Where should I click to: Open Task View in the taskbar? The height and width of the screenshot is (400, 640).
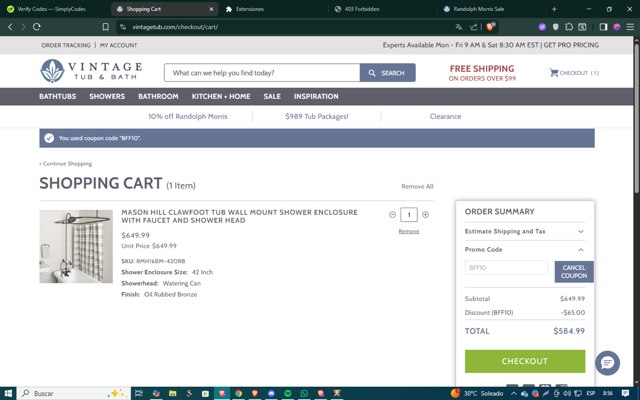[x=139, y=393]
